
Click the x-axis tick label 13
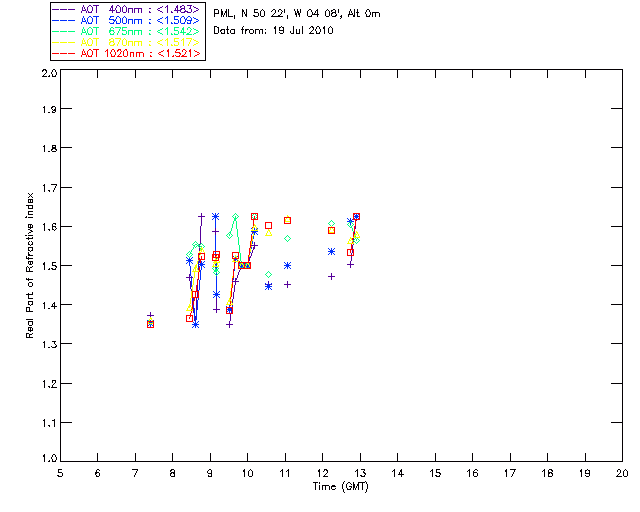360,474
